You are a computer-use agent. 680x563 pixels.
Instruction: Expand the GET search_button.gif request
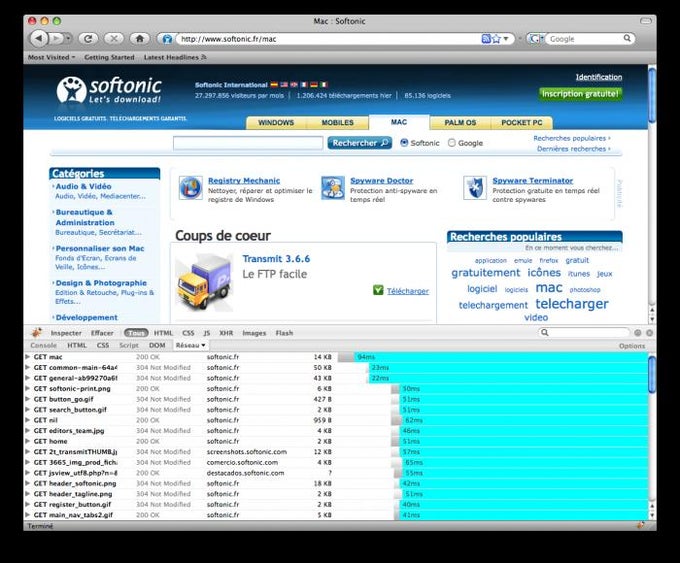[28, 409]
